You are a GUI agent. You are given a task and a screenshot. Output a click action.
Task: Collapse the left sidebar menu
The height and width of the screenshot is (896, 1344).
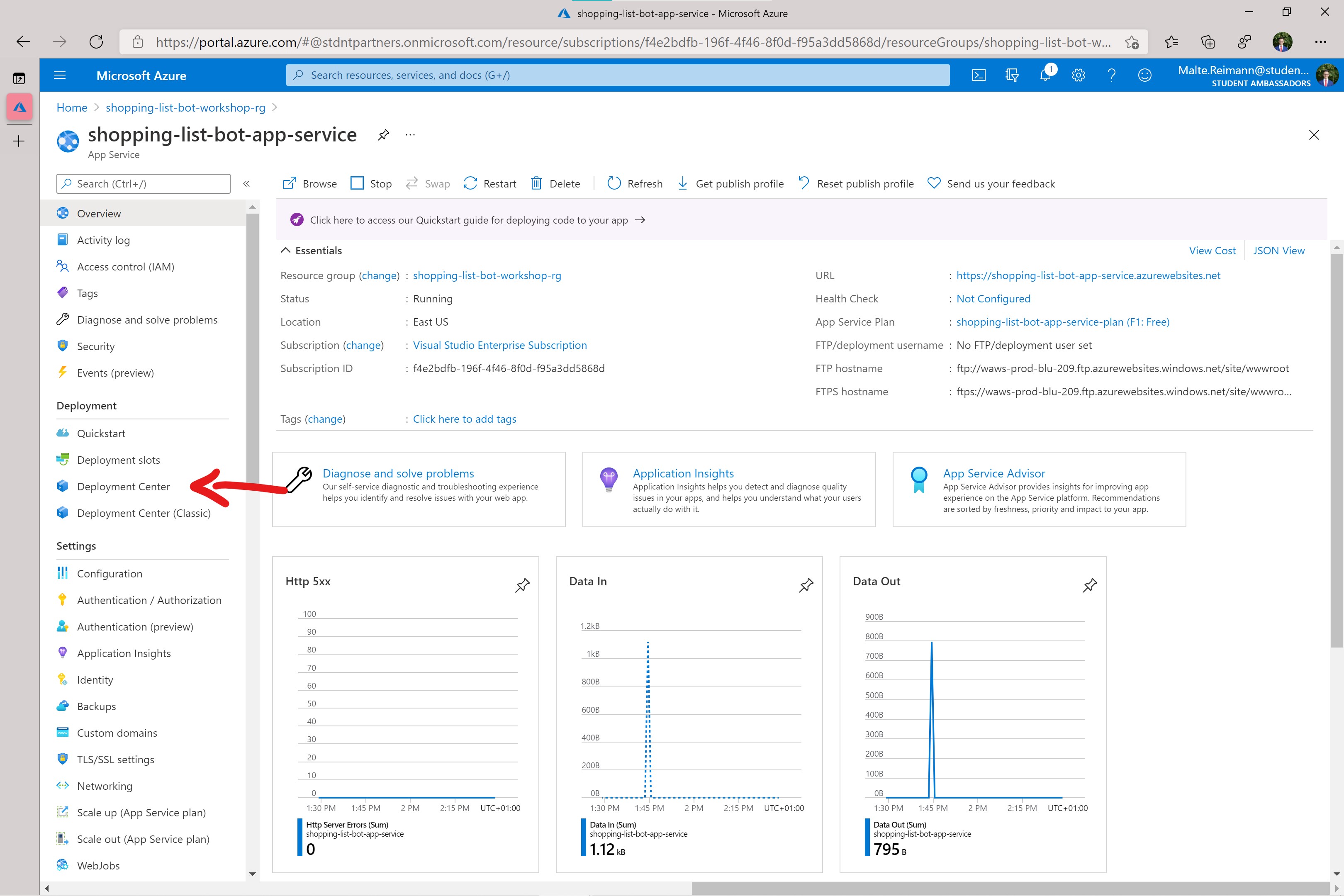click(x=246, y=183)
